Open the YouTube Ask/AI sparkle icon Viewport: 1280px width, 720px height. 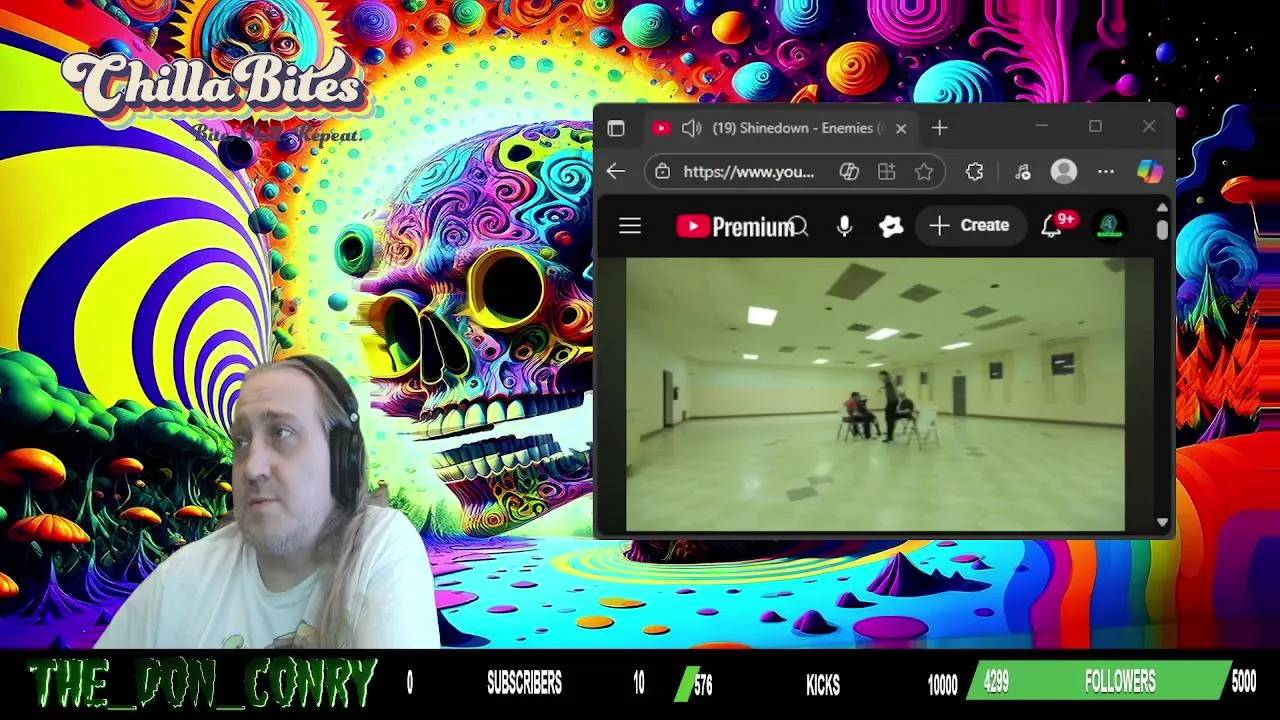(891, 226)
